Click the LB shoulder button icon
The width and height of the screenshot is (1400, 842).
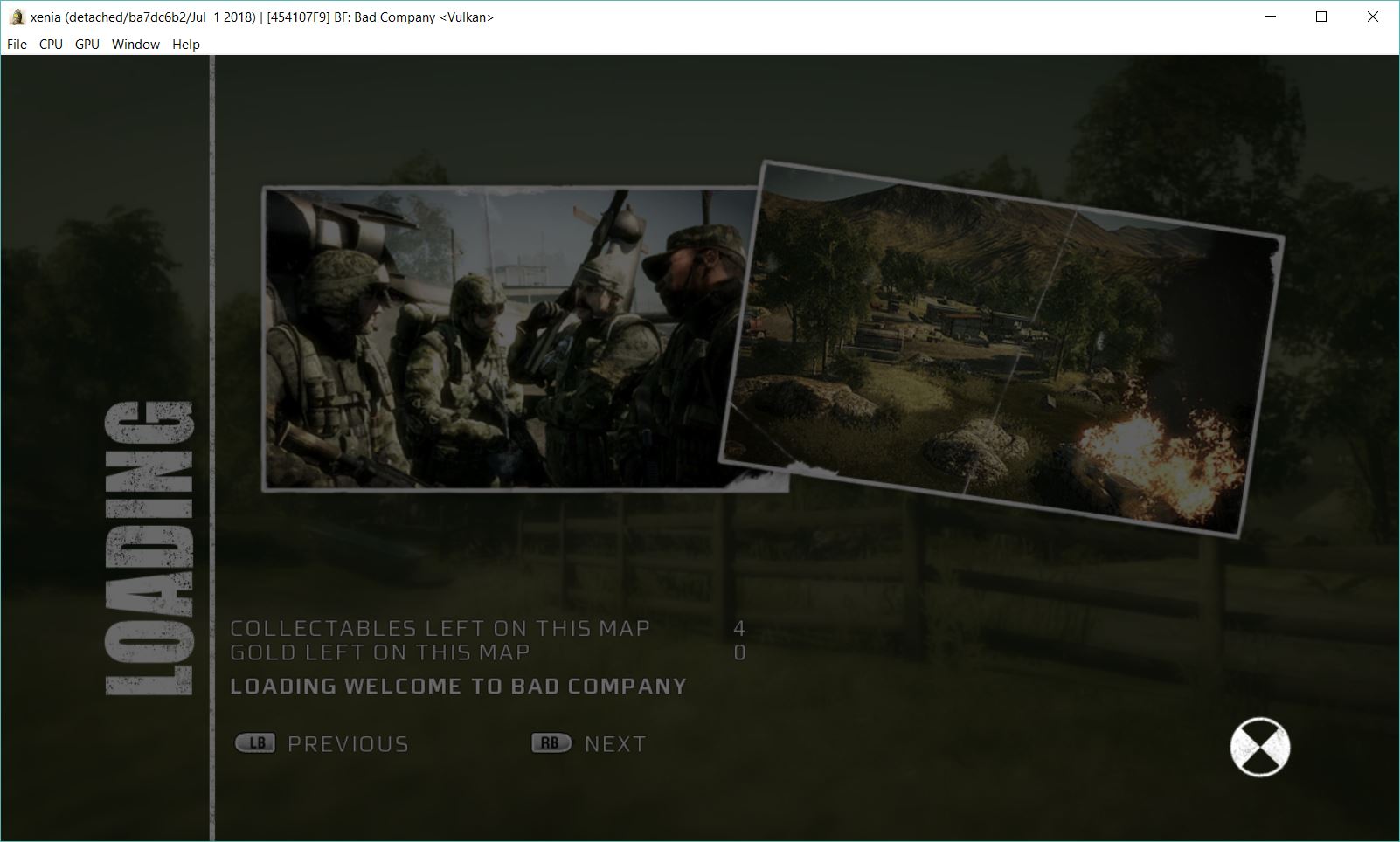[256, 743]
